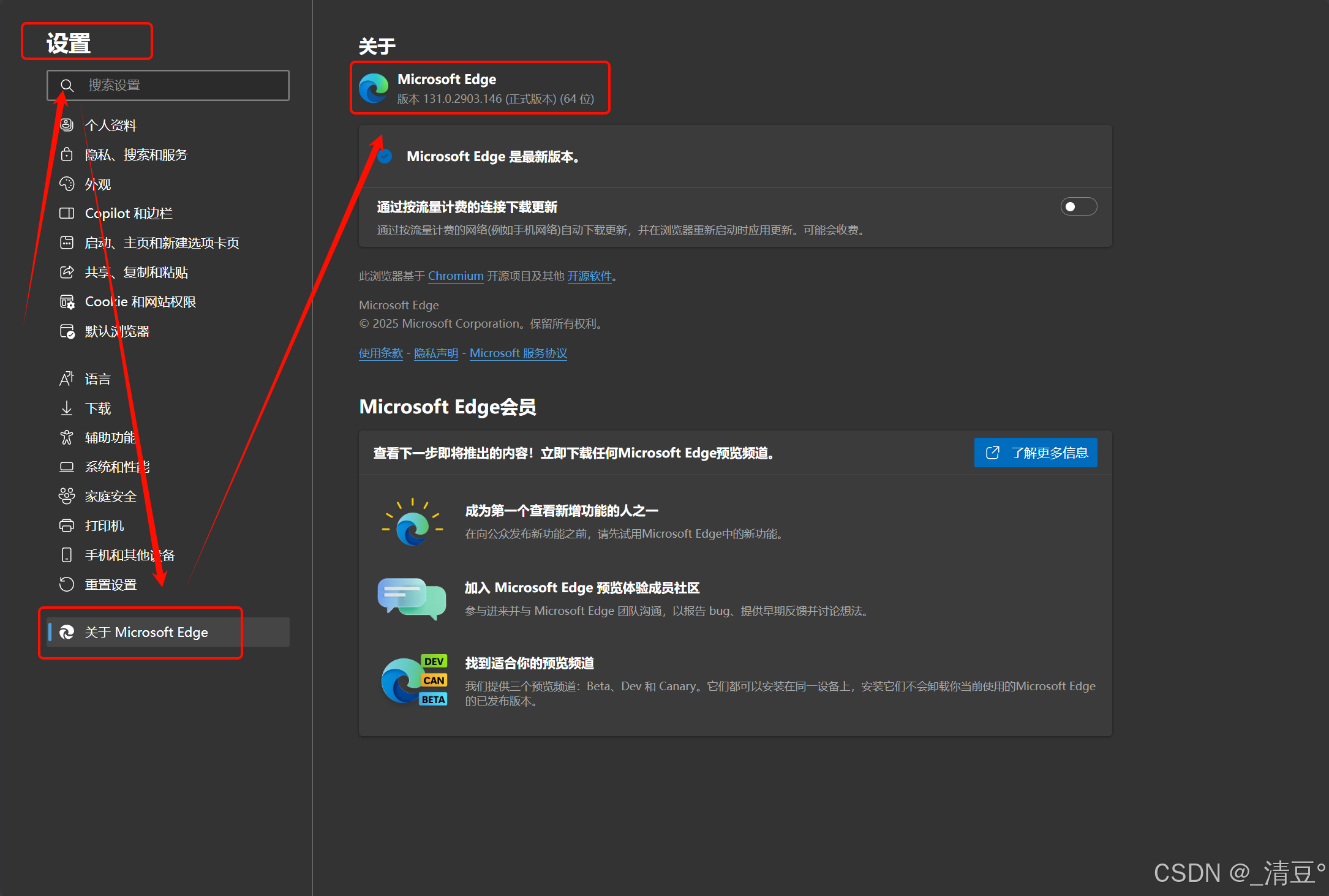The image size is (1329, 896).
Task: Click the accessibility icon beside 辅助功能
Action: pyautogui.click(x=67, y=437)
